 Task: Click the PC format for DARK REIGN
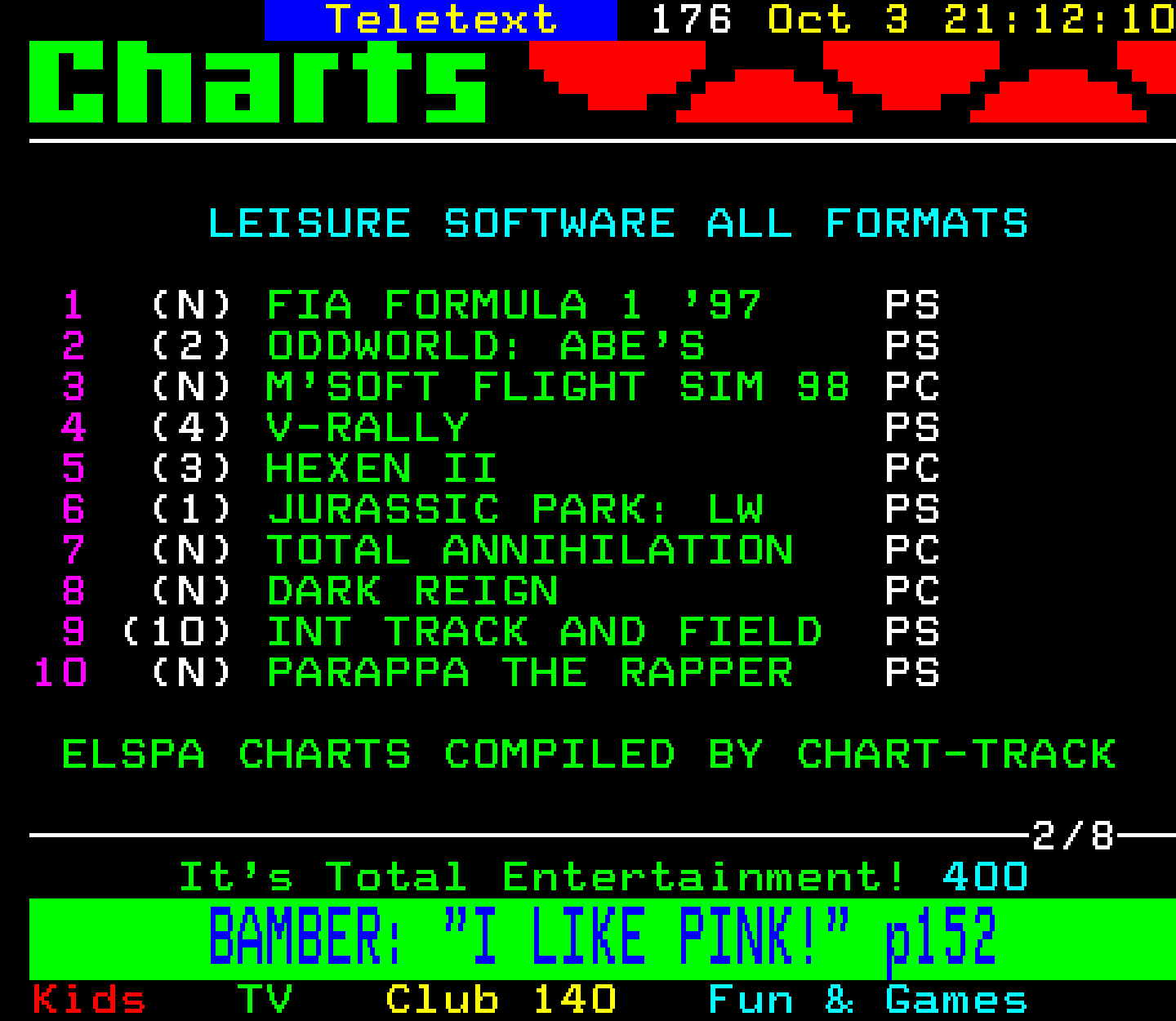912,591
